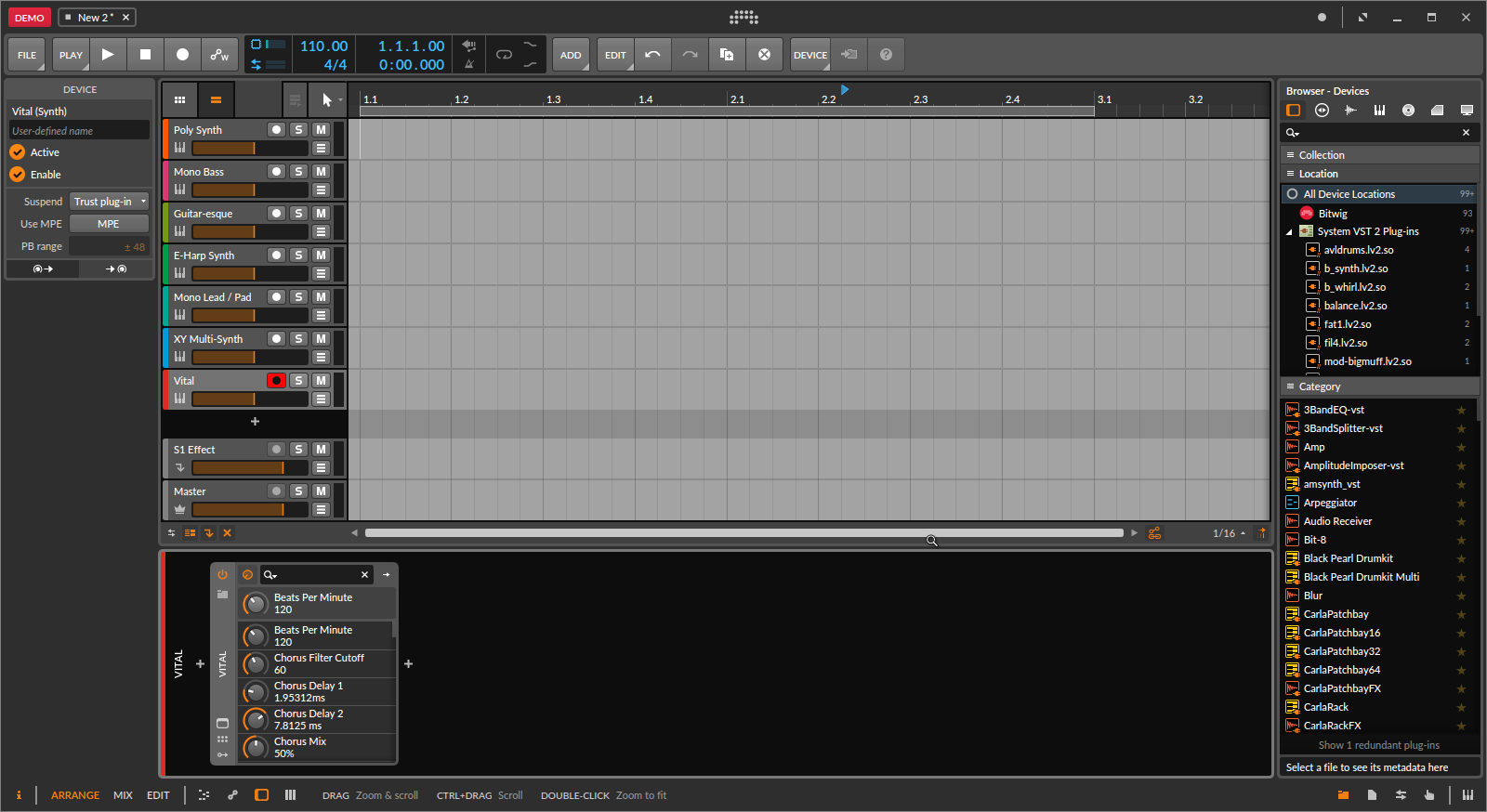
Task: Click the loop toggle icon in transport
Action: [504, 55]
